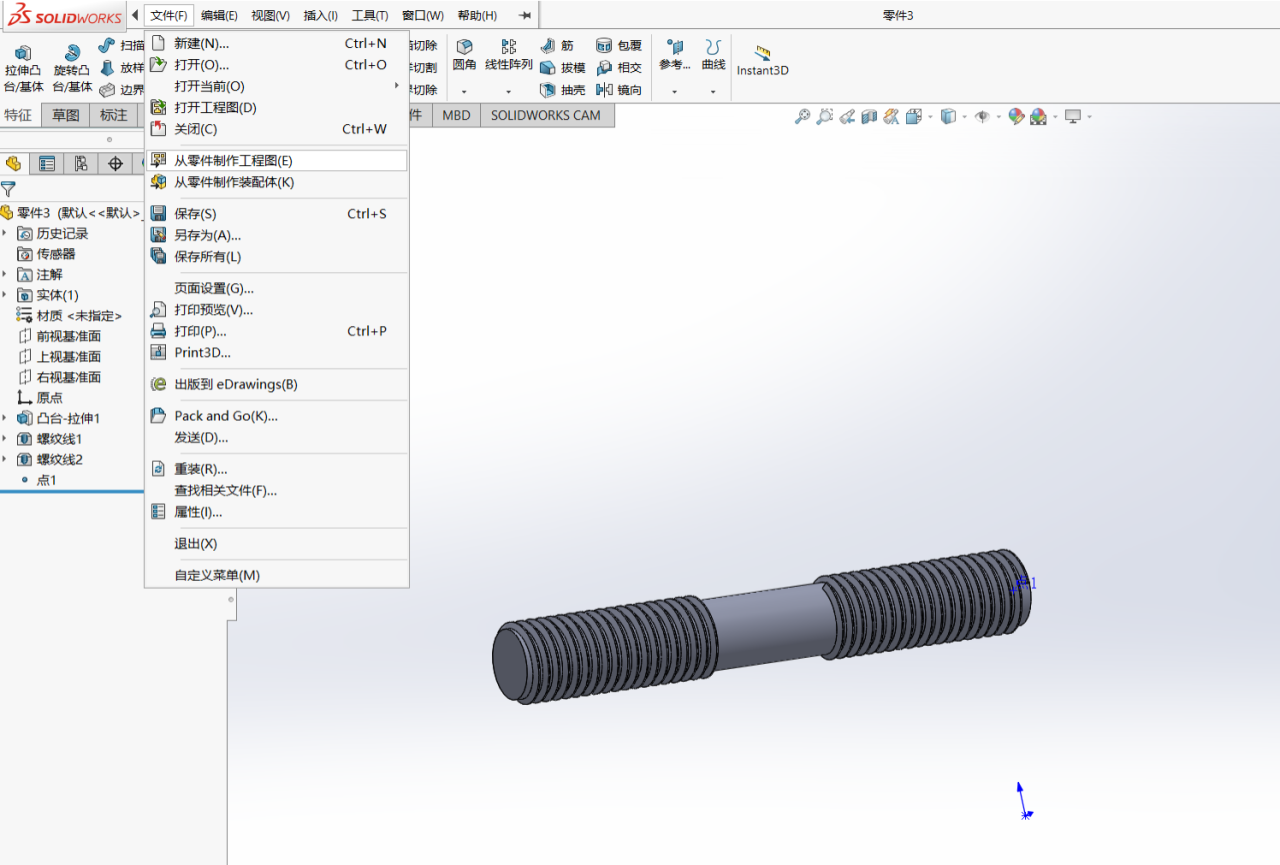Open the 编辑(E) menu
The height and width of the screenshot is (865, 1280).
219,15
